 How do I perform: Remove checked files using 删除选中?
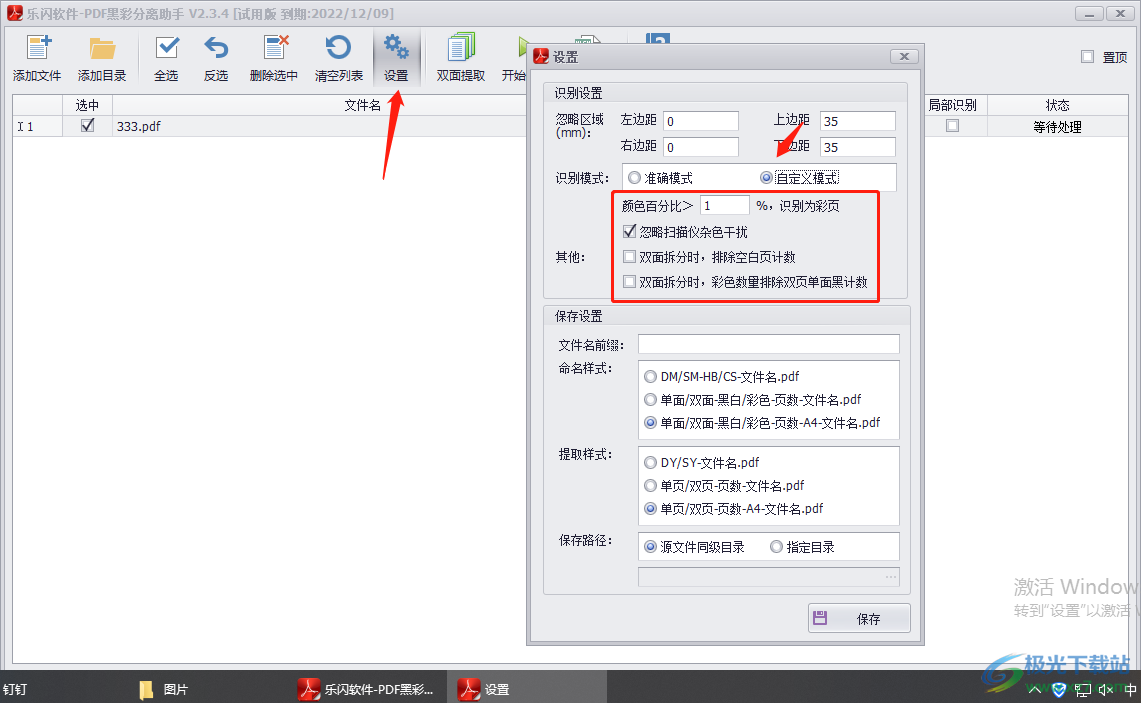[x=274, y=58]
